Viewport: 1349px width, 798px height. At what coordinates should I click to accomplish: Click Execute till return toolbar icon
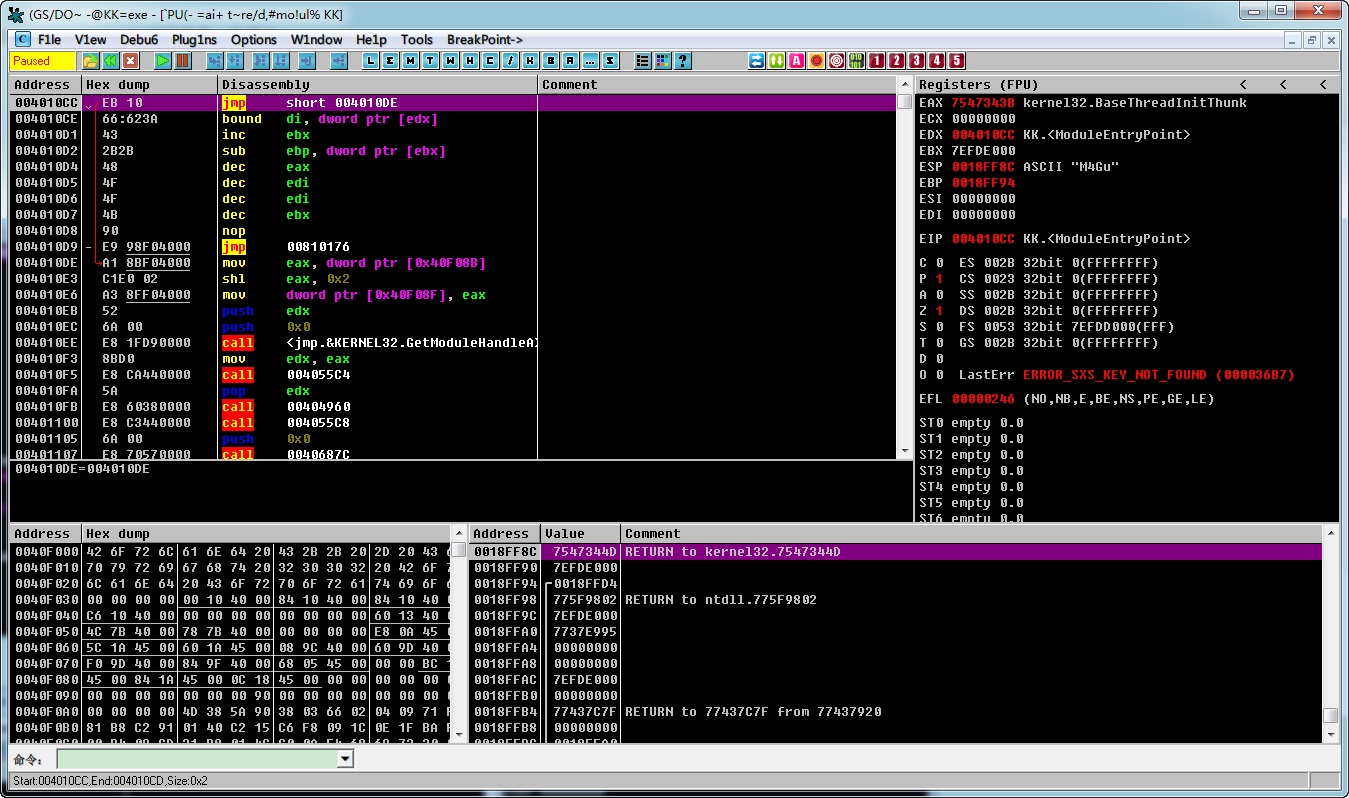pyautogui.click(x=307, y=61)
